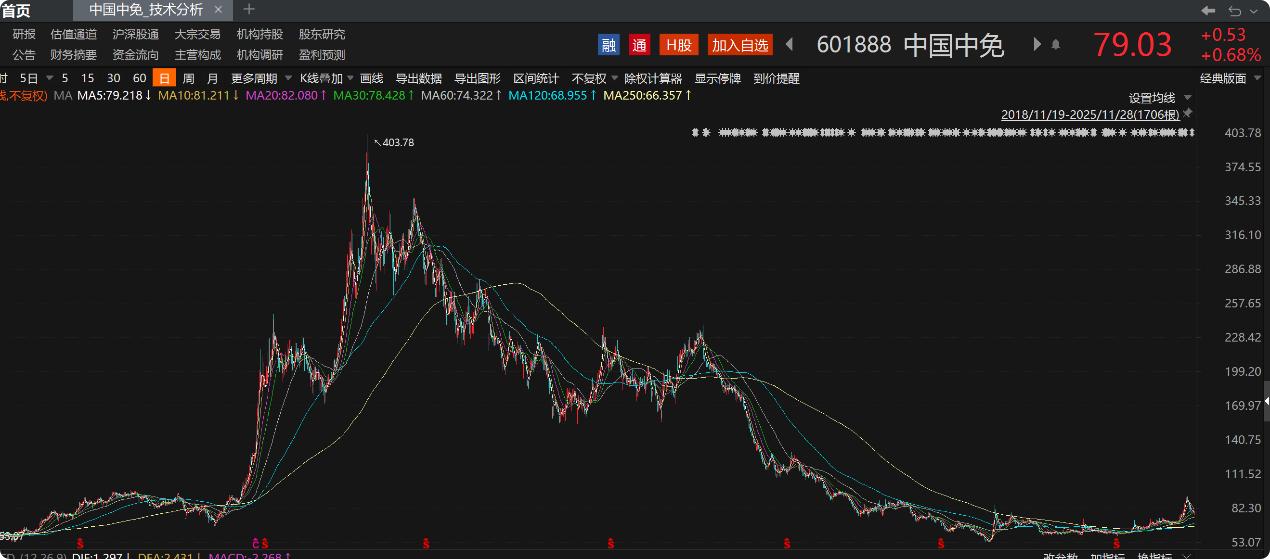This screenshot has height=559, width=1270.
Task: Click the bell price alert icon
Action: click(x=1056, y=45)
